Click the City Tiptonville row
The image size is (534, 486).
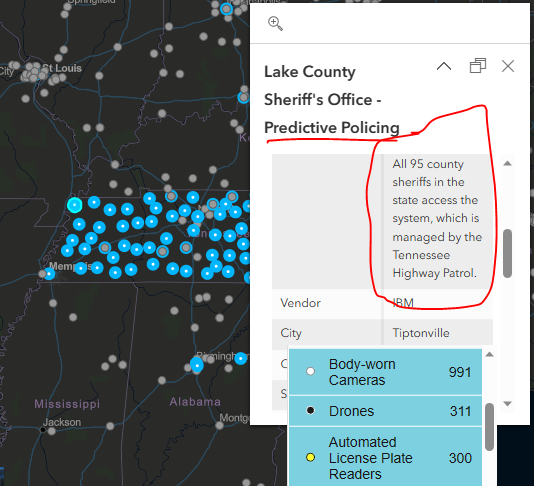tap(382, 333)
